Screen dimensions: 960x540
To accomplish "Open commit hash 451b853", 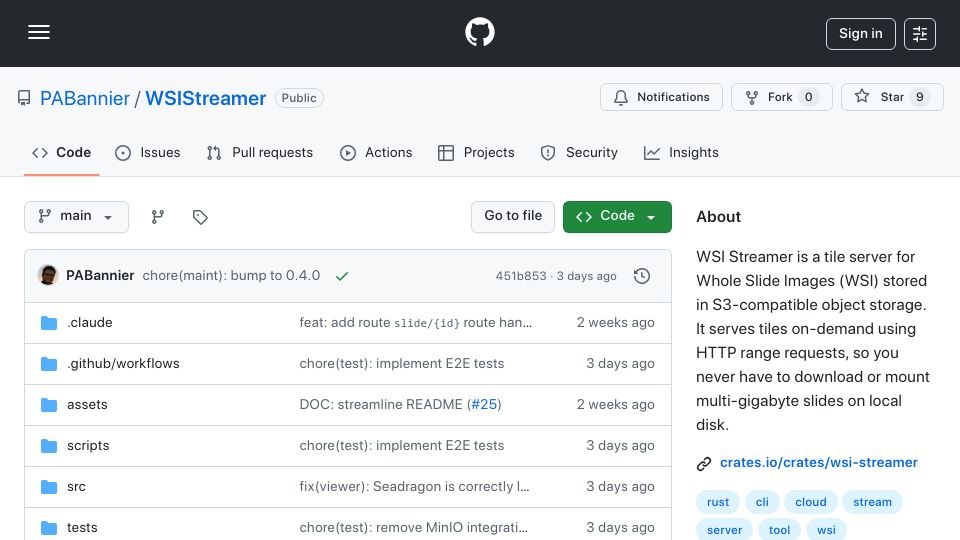I will (x=521, y=276).
